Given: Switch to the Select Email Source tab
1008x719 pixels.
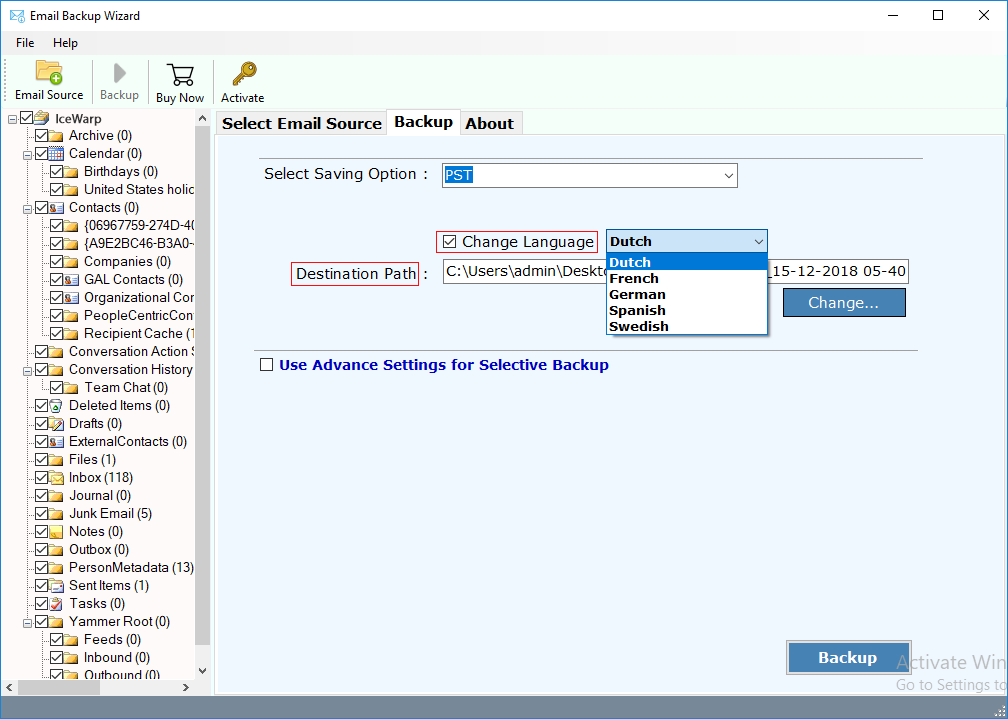Looking at the screenshot, I should point(302,123).
